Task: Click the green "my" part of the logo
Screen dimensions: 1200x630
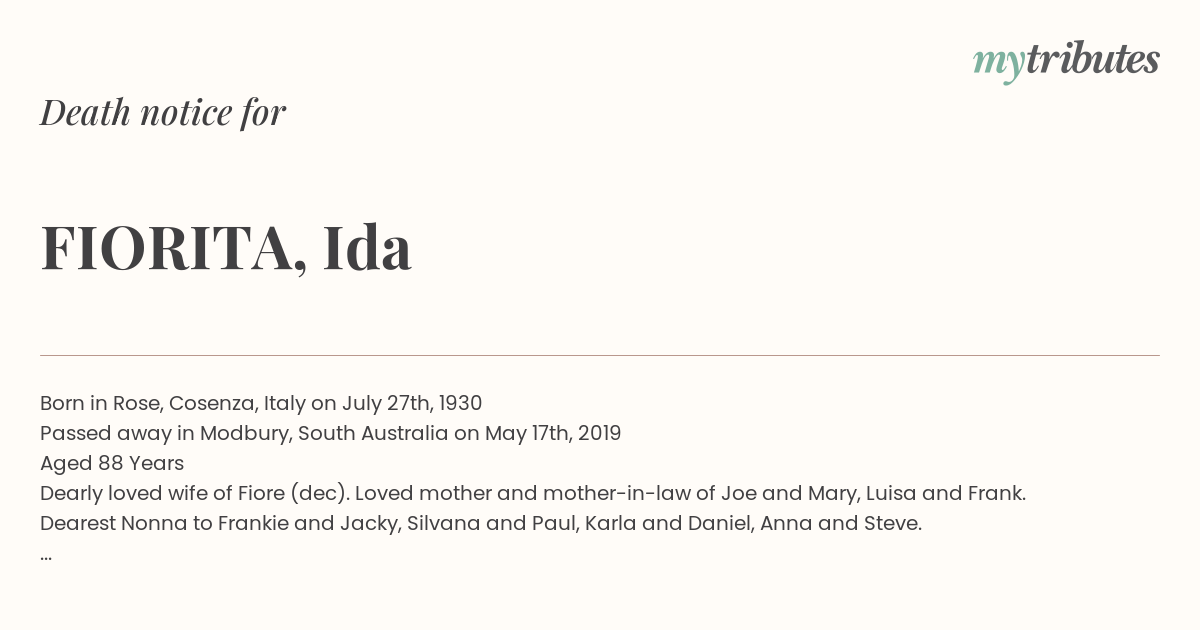Action: coord(998,64)
